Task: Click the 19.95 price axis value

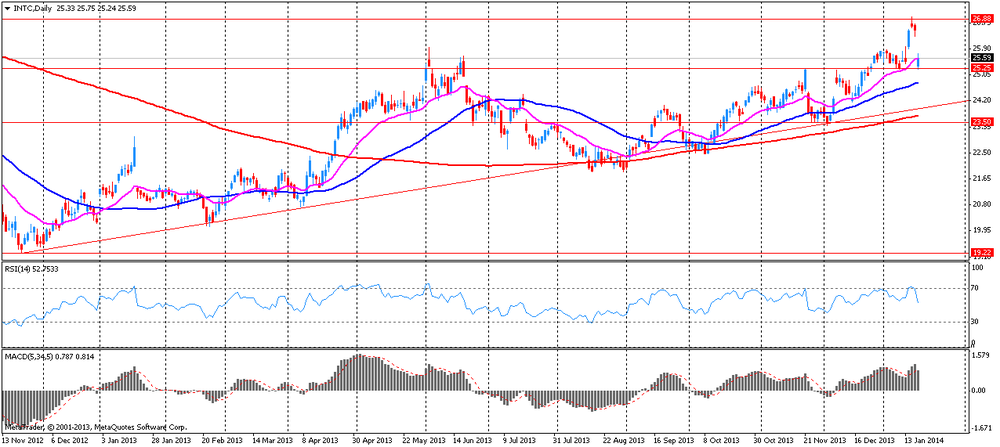Action: 980,230
